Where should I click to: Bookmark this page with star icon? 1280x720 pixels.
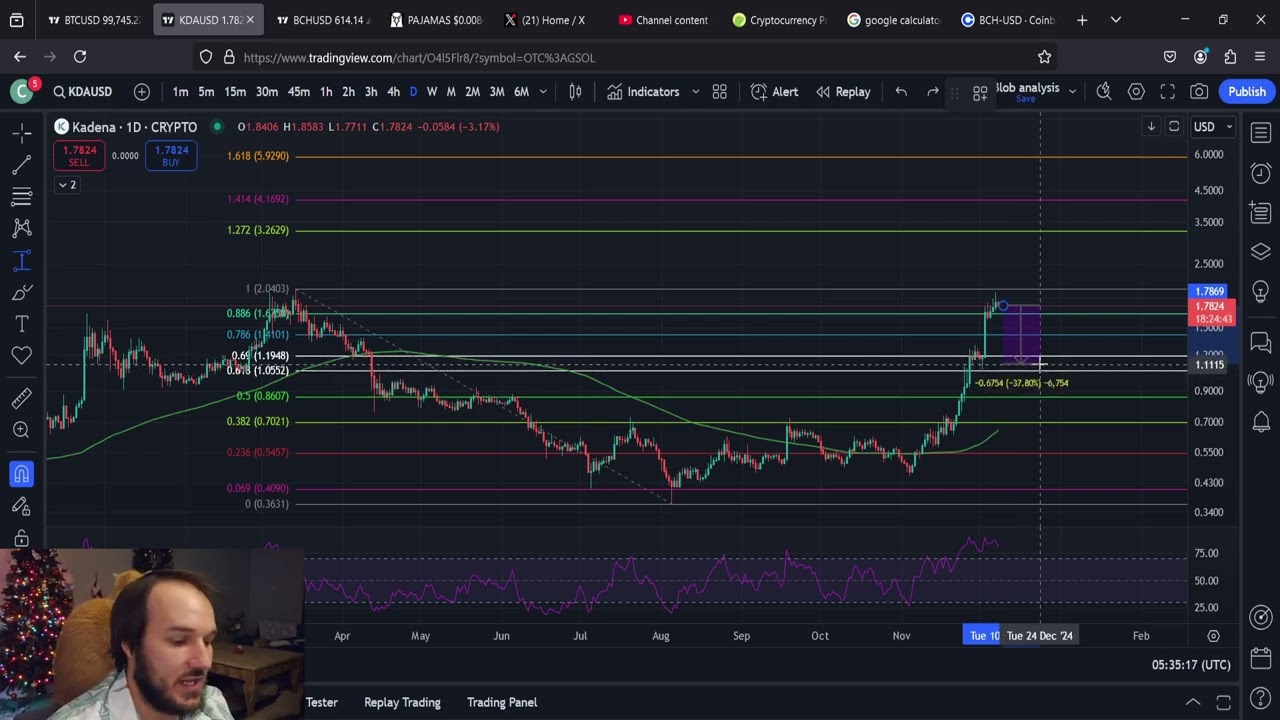(1044, 57)
